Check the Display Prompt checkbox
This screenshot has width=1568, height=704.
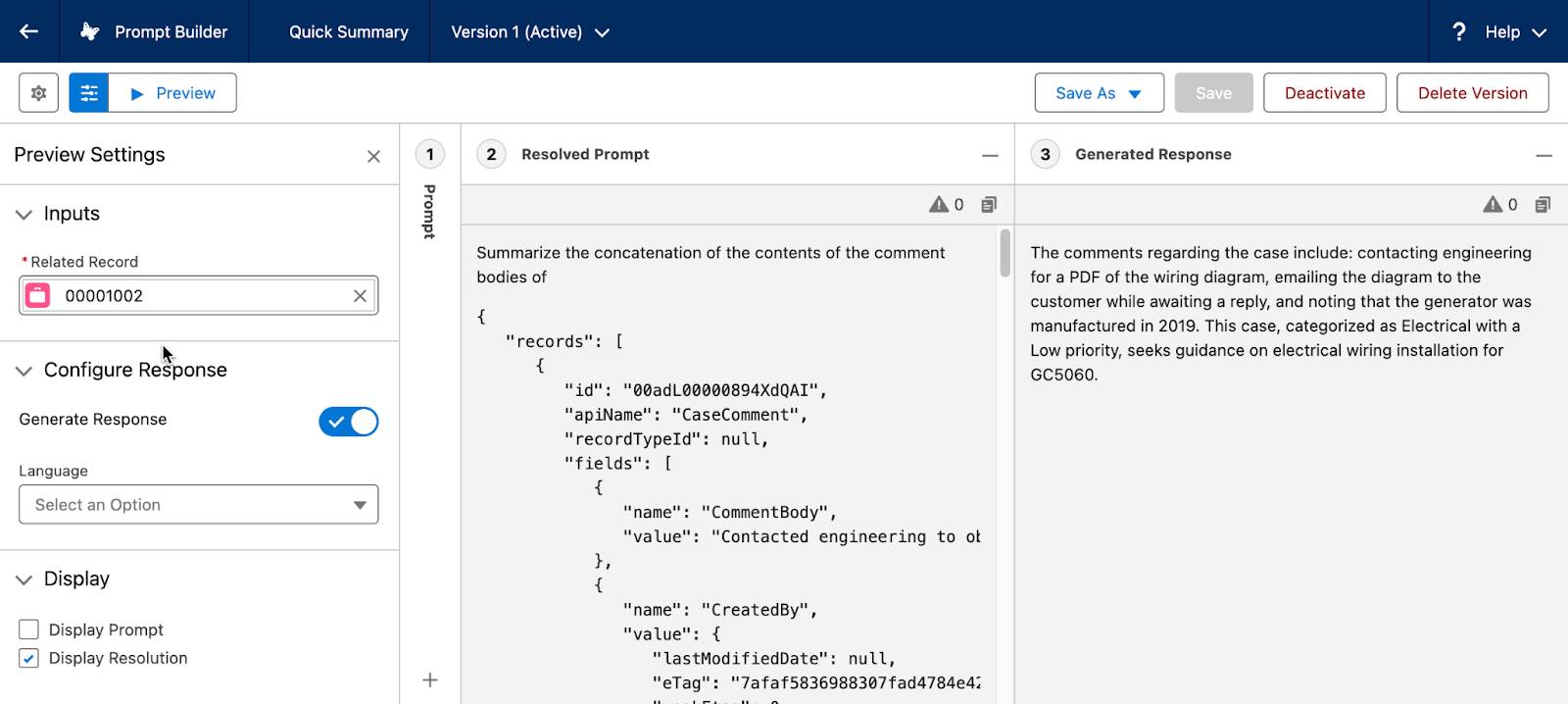[28, 629]
